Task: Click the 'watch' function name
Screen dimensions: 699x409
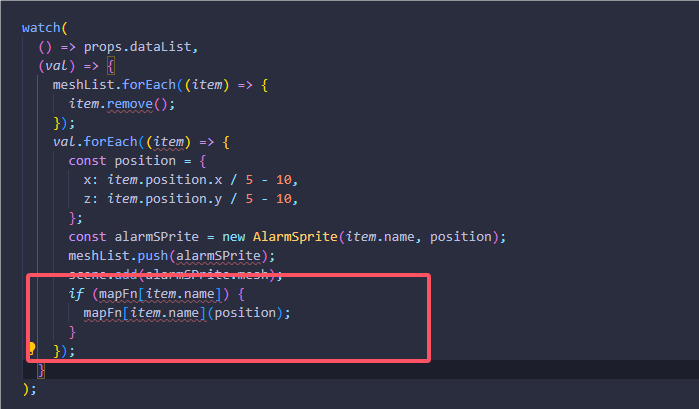Action: pos(41,28)
